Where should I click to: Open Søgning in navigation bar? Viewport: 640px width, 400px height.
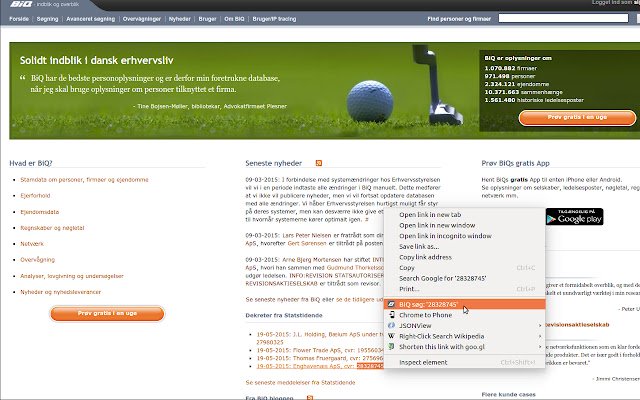(x=47, y=19)
